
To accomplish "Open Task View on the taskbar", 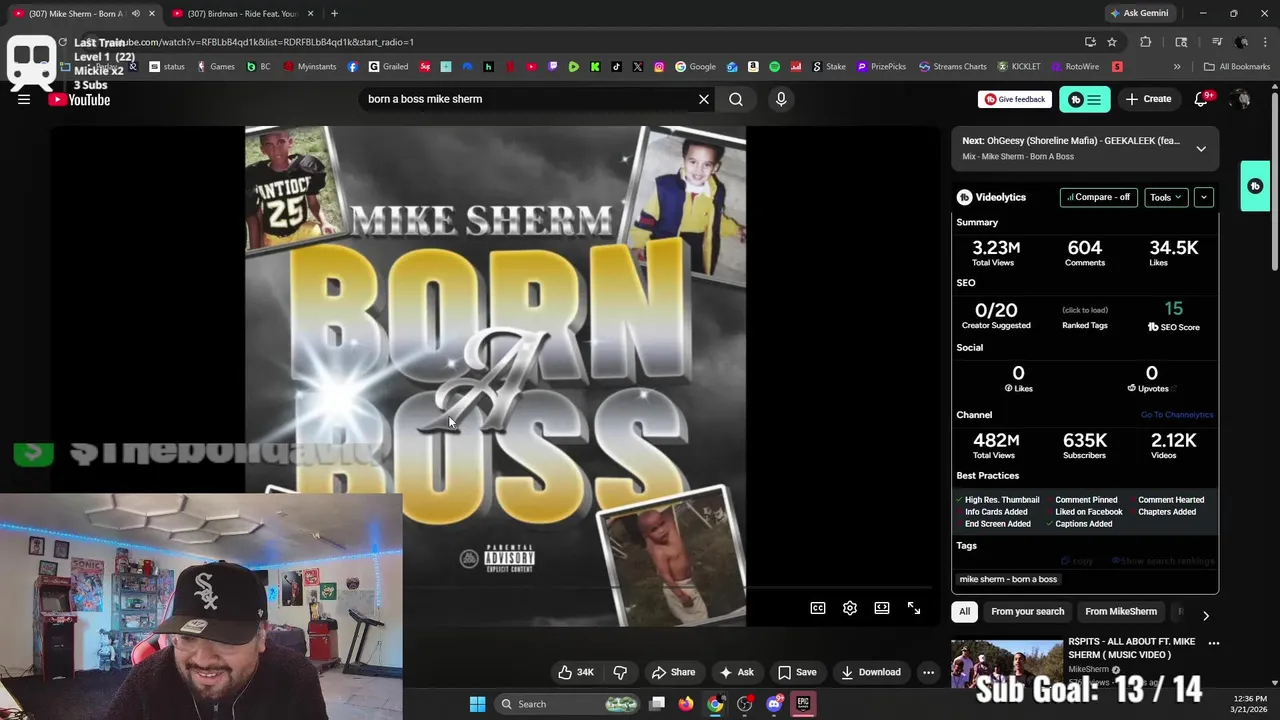I will click(x=657, y=704).
